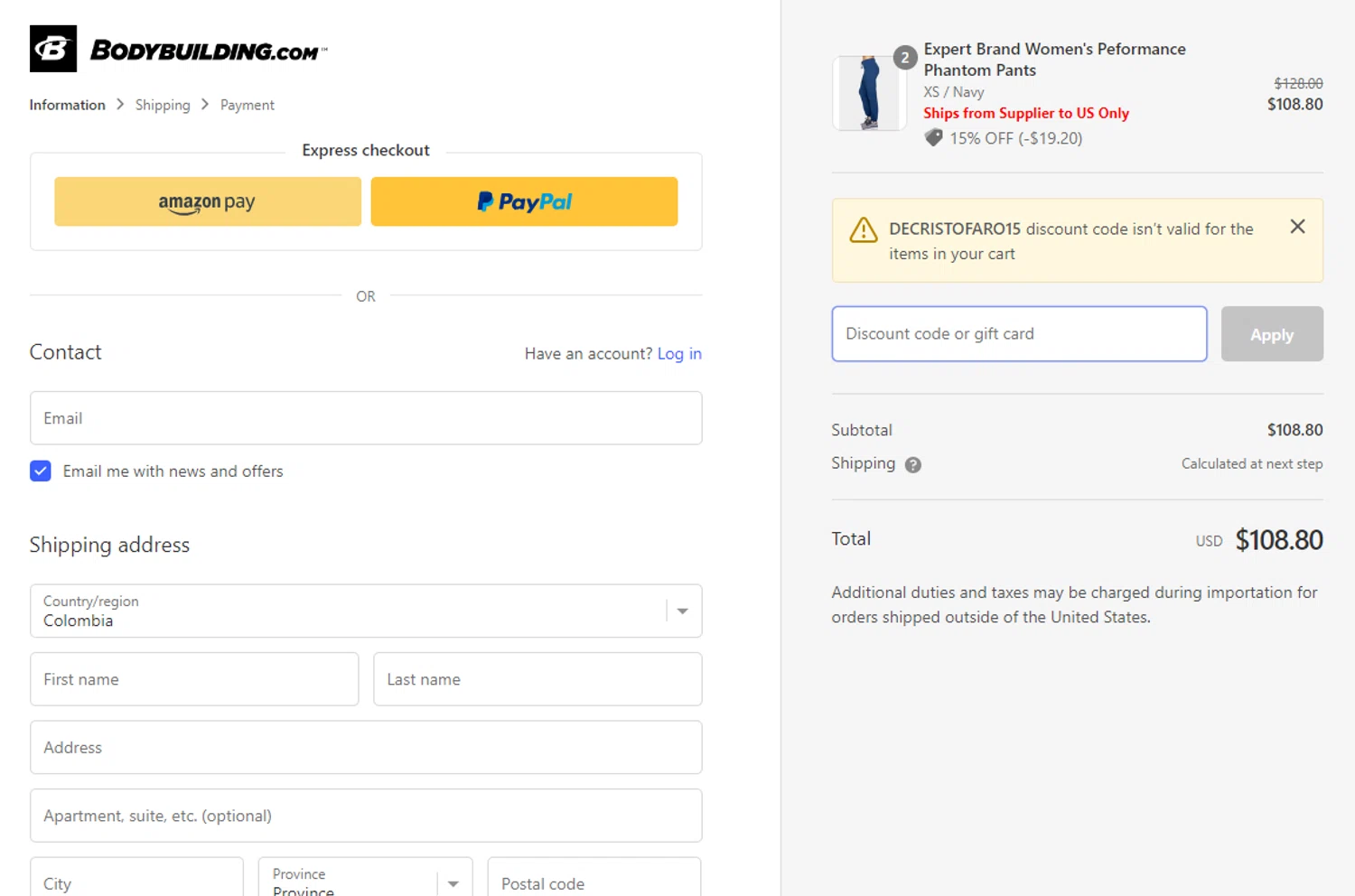Screen dimensions: 1355x896
Task: Click the Shipping address heading
Action: pos(109,545)
